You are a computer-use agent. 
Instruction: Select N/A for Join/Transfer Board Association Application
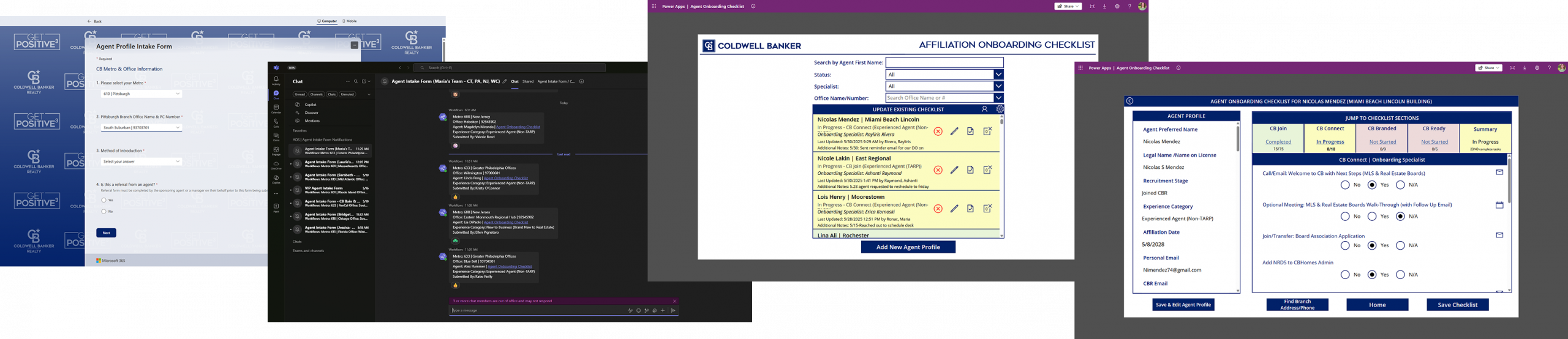(1400, 245)
